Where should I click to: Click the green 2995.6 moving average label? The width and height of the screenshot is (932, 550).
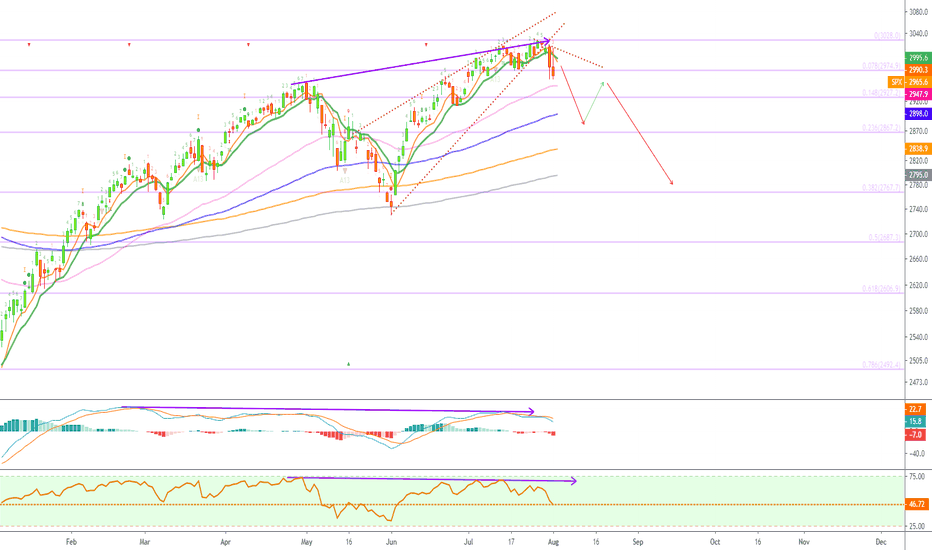pyautogui.click(x=918, y=58)
